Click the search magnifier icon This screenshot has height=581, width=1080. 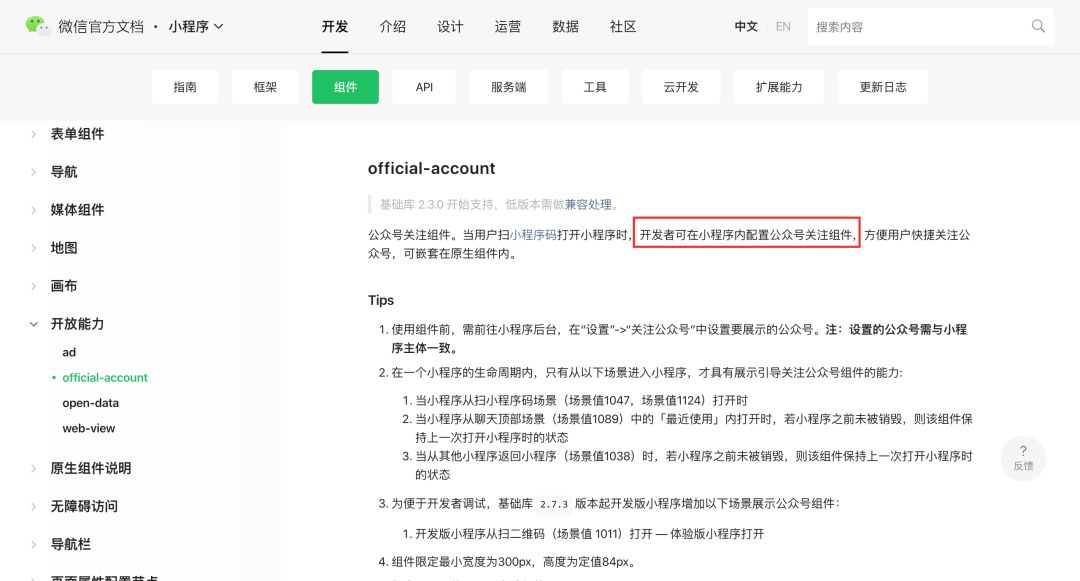(x=1038, y=26)
